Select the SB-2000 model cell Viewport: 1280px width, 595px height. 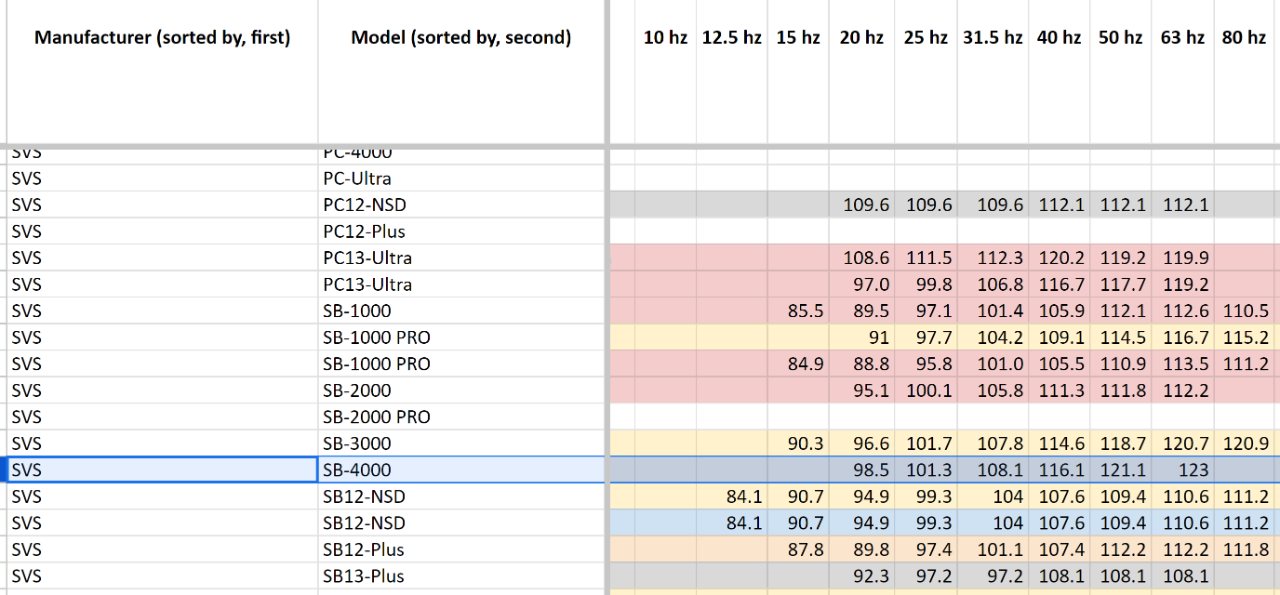(x=461, y=390)
